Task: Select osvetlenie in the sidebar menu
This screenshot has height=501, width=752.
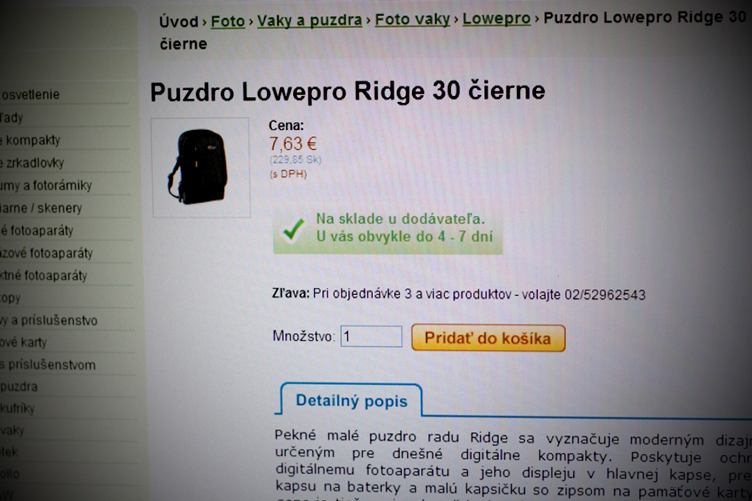Action: 30,94
